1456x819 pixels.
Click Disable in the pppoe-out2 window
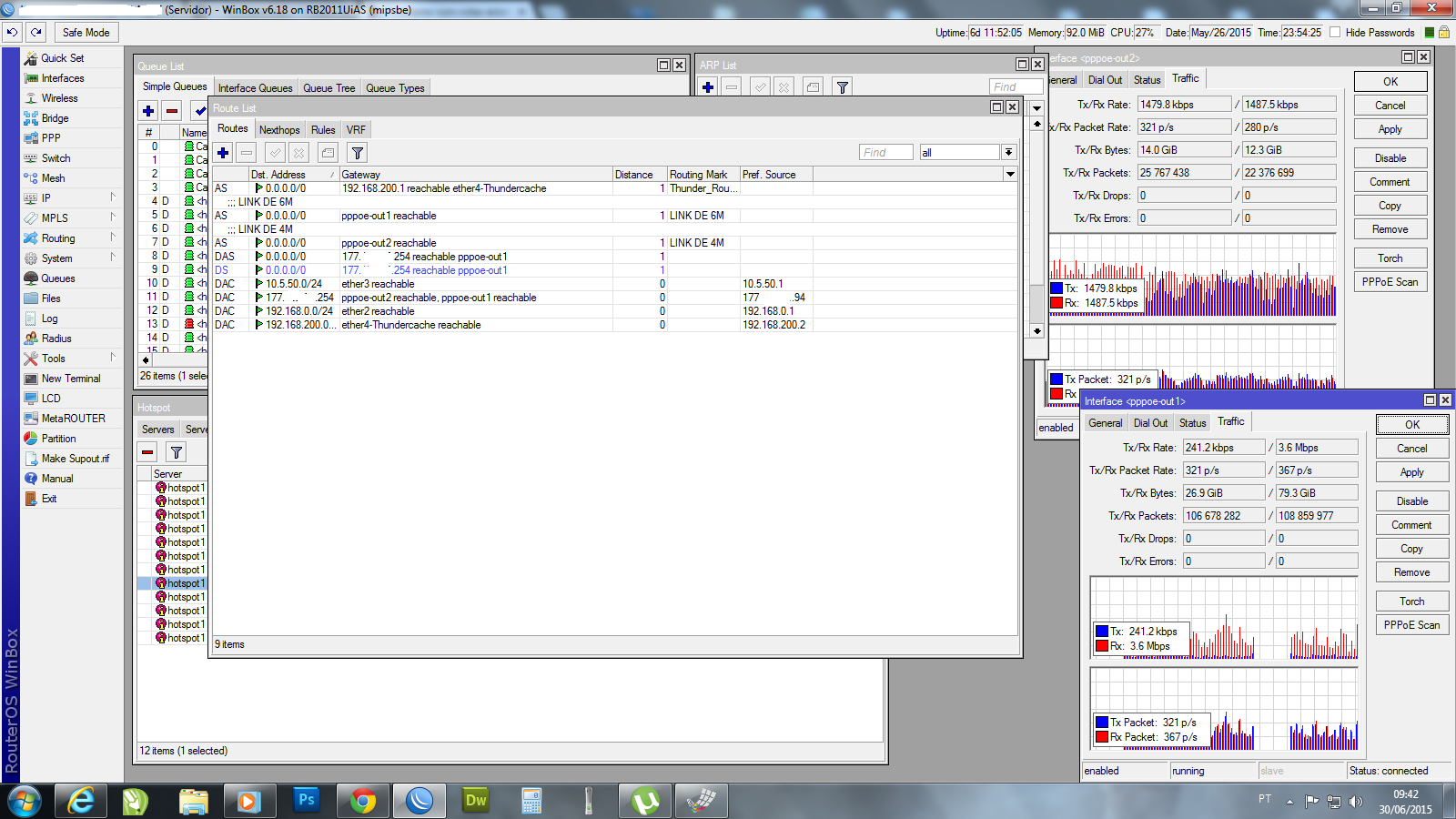click(x=1390, y=158)
